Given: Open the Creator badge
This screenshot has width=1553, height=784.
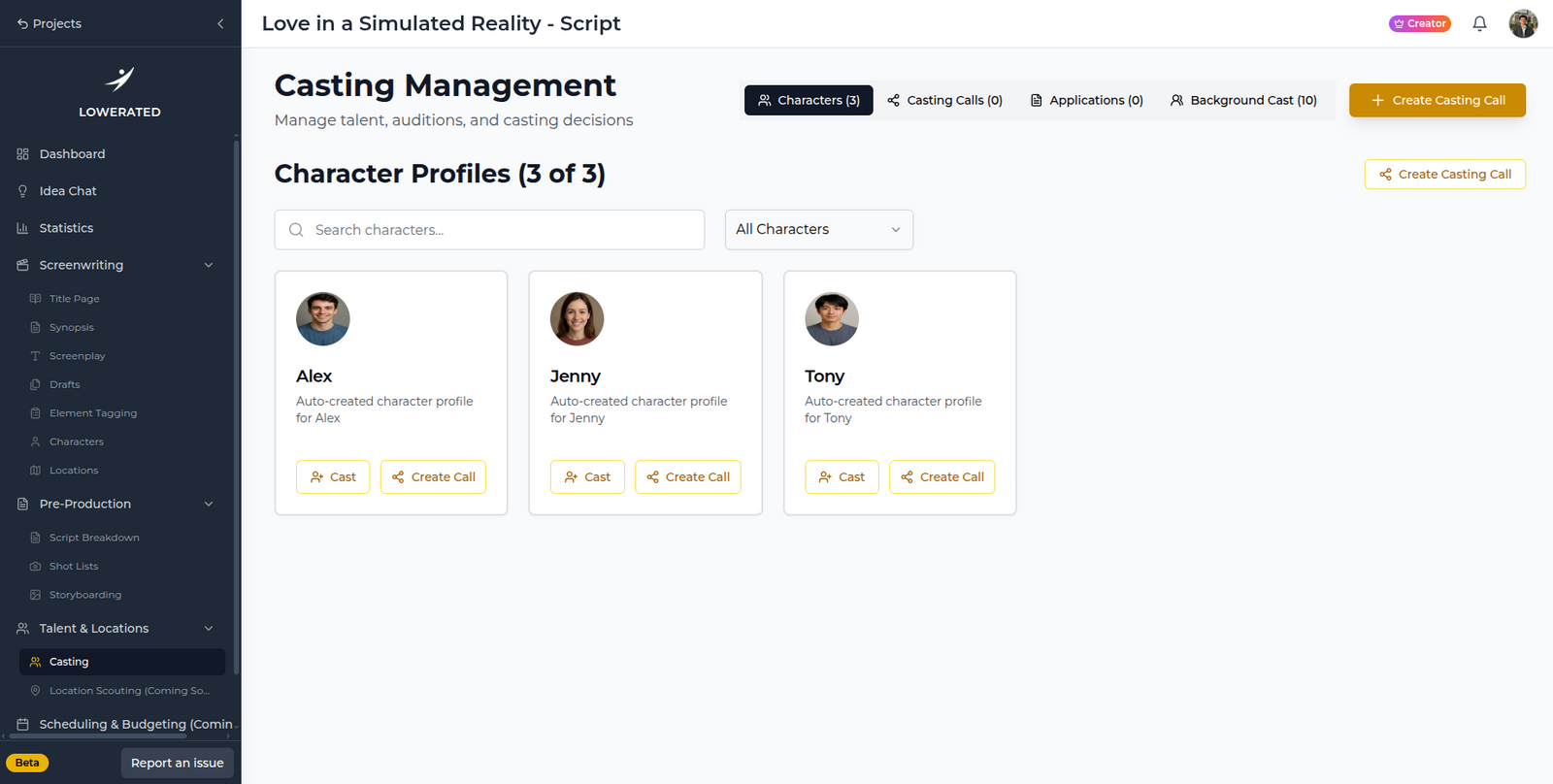Looking at the screenshot, I should click(x=1419, y=23).
